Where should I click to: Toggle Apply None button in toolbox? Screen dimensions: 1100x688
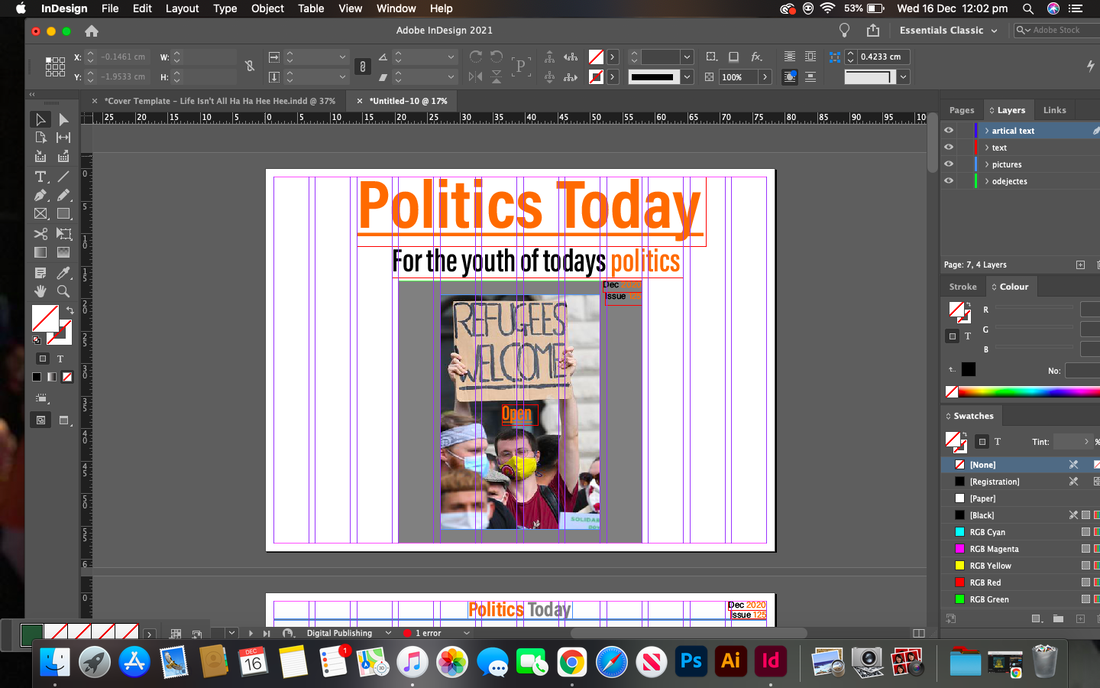click(x=67, y=377)
